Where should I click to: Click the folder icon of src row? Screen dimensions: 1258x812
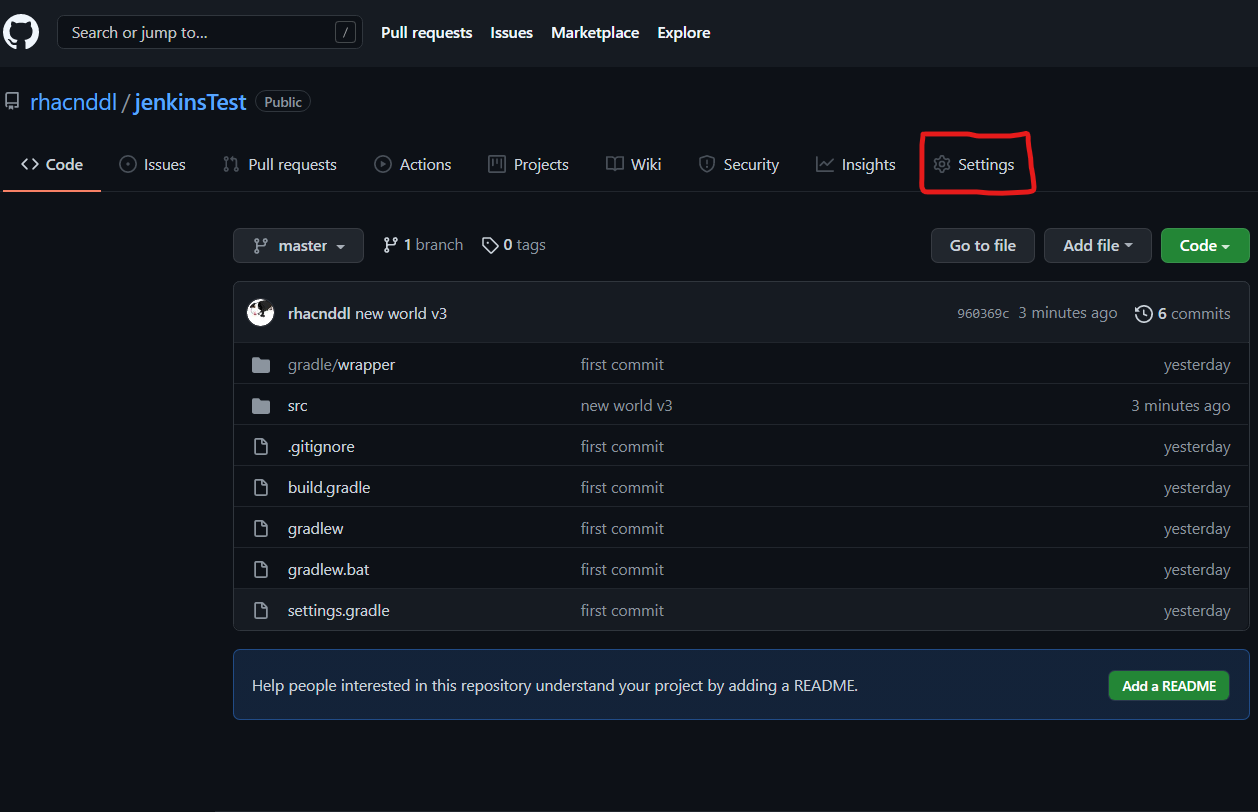[261, 406]
